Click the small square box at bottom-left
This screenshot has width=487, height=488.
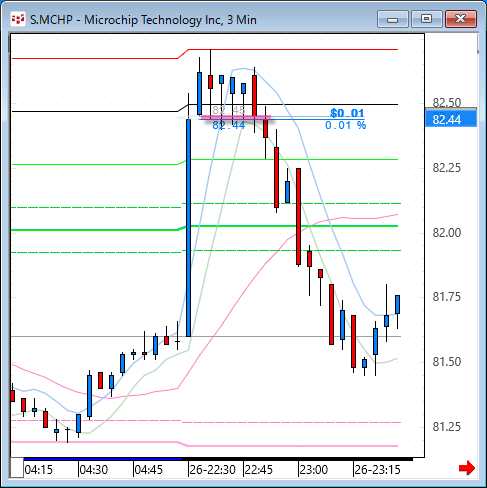[17, 468]
